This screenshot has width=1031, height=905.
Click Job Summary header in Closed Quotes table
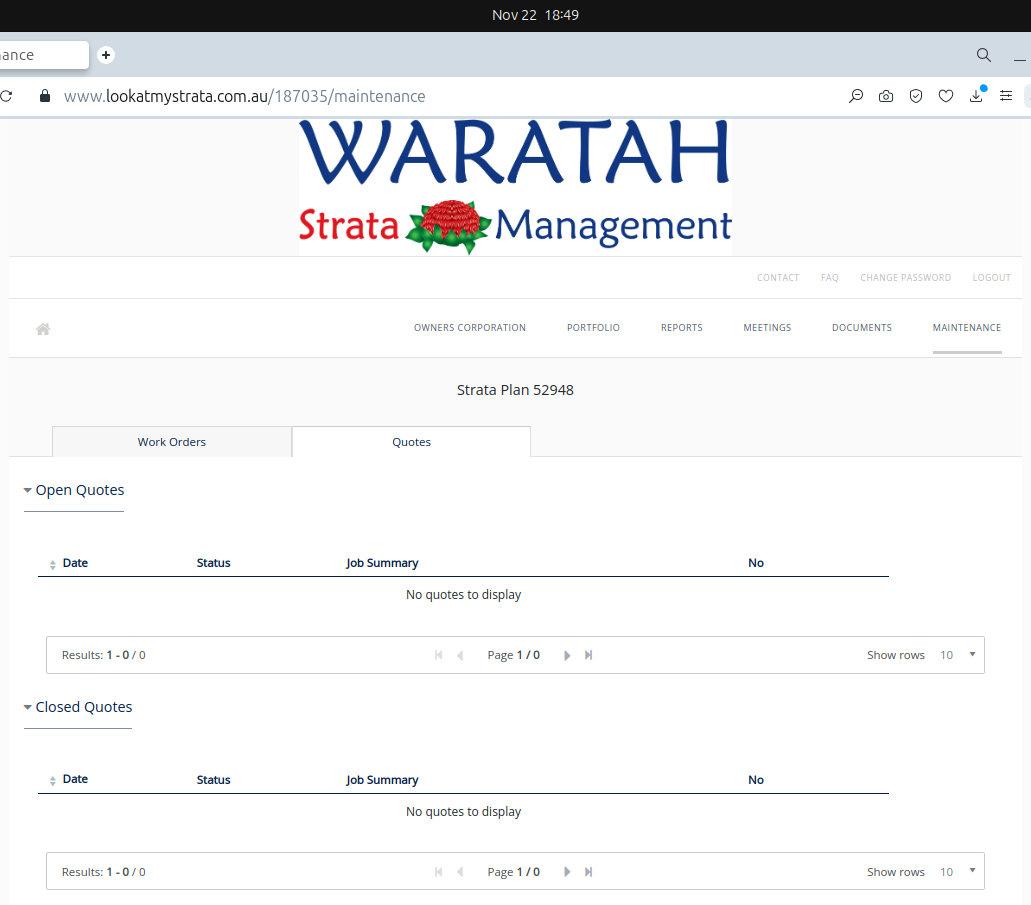pyautogui.click(x=382, y=780)
